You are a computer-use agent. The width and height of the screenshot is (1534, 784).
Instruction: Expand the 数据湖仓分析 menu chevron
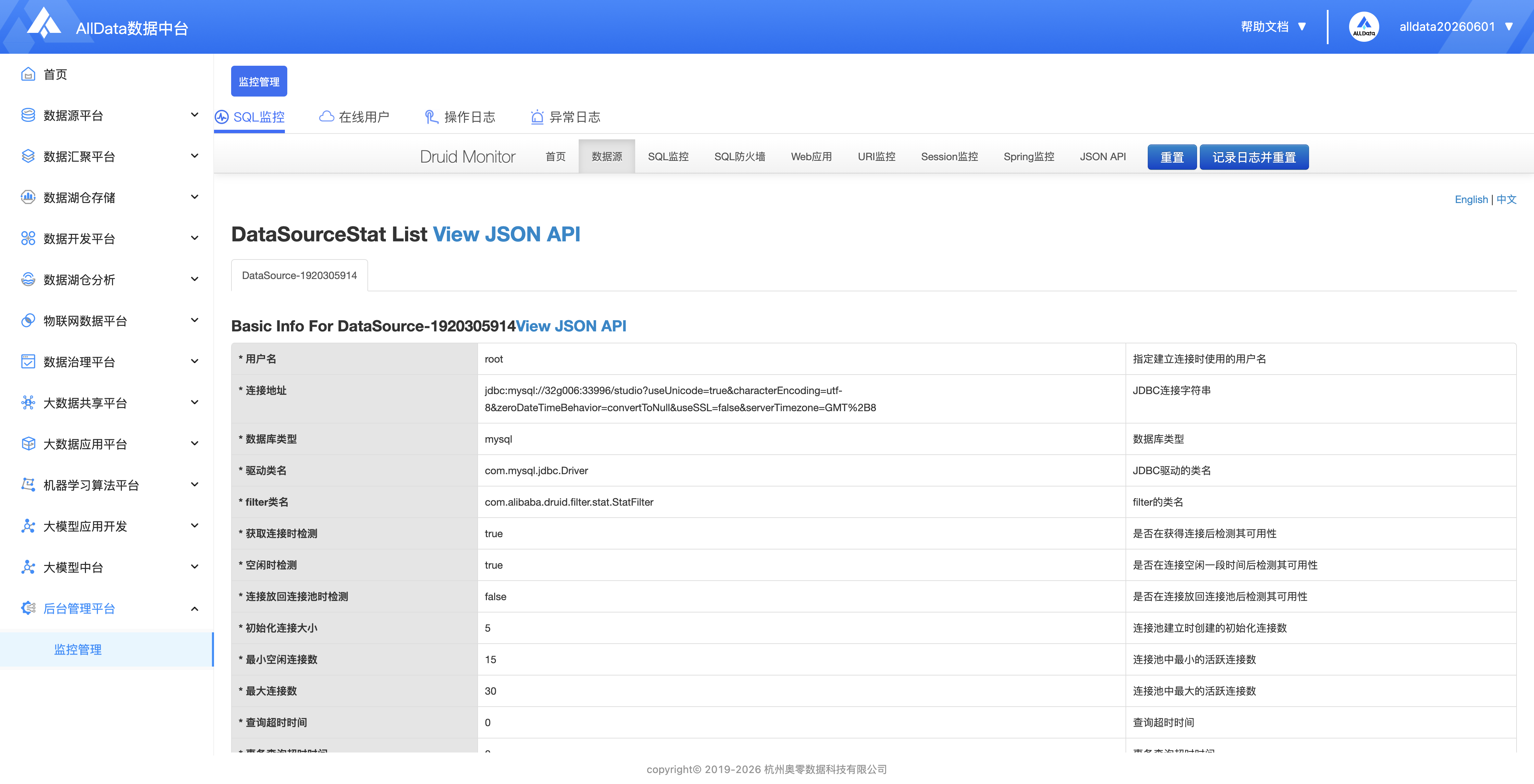point(194,279)
